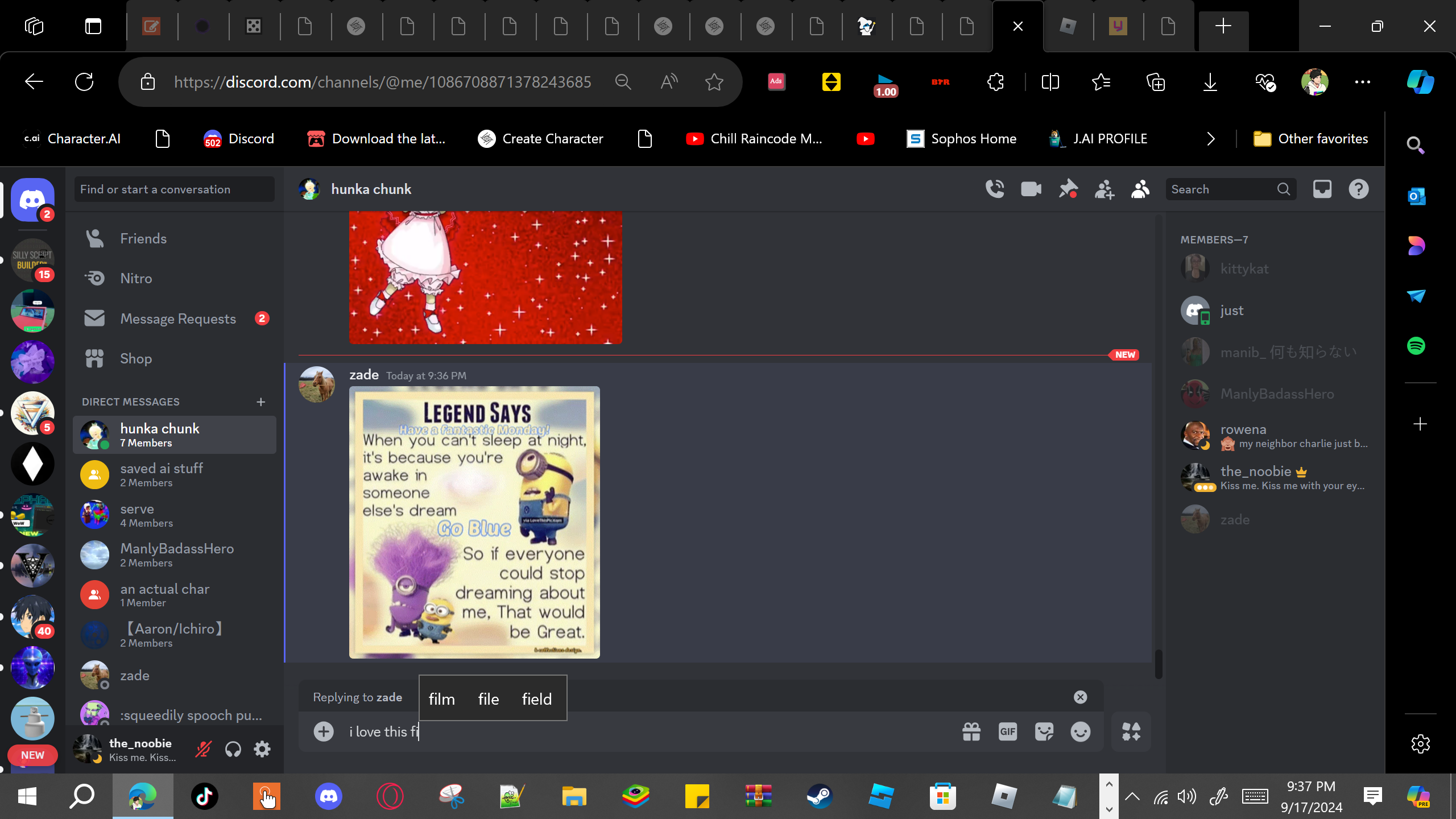Cancel replying to zade
This screenshot has height=819, width=1456.
tap(1080, 697)
